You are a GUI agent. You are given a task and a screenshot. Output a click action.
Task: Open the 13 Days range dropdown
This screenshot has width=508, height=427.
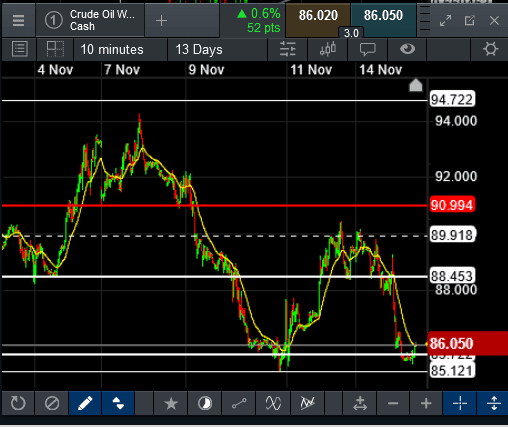tap(218, 50)
